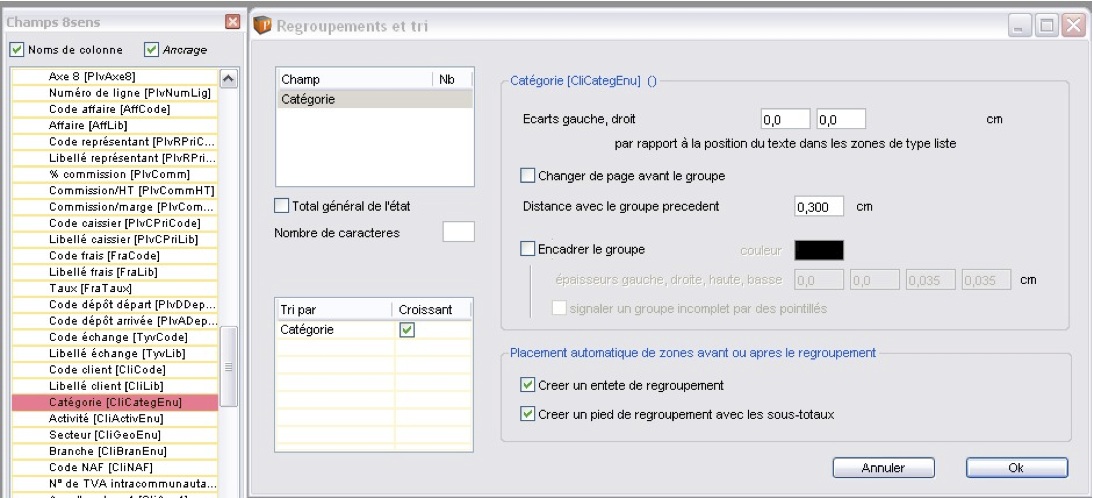Select Code frais [FraCode] field
Viewport: 1093px width, 498px height.
pyautogui.click(x=115, y=256)
